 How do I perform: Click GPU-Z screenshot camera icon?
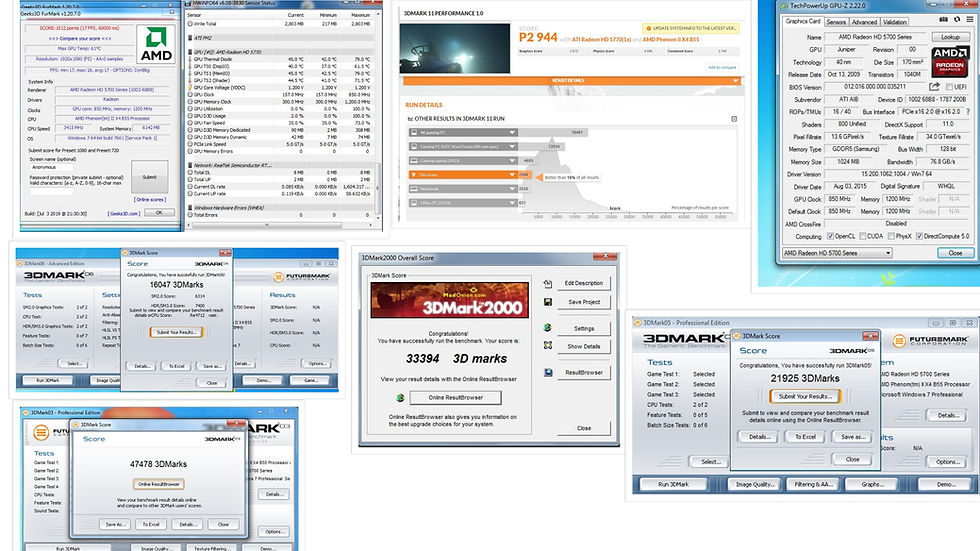click(944, 20)
